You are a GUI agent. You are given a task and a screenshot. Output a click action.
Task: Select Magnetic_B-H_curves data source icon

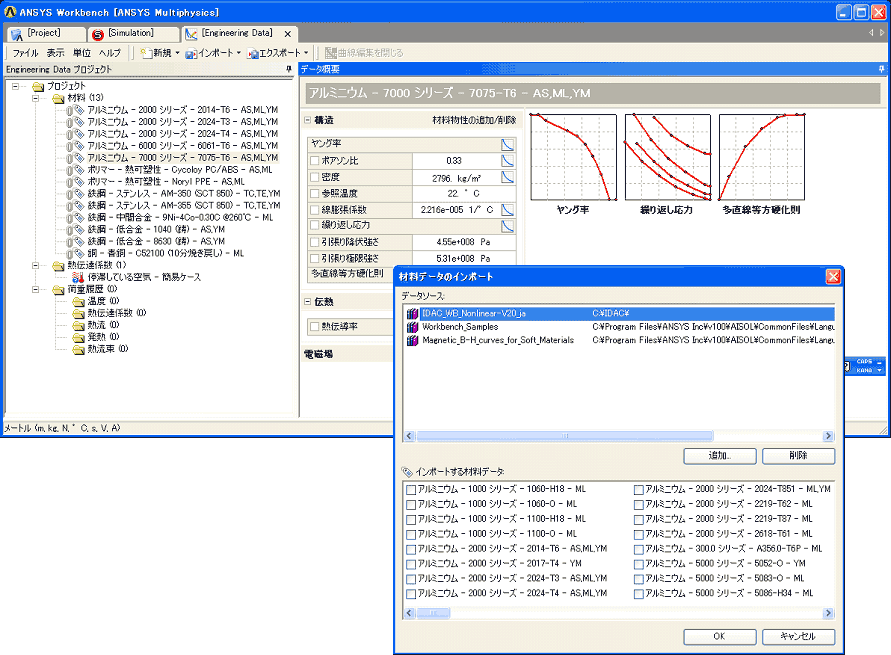pos(413,340)
